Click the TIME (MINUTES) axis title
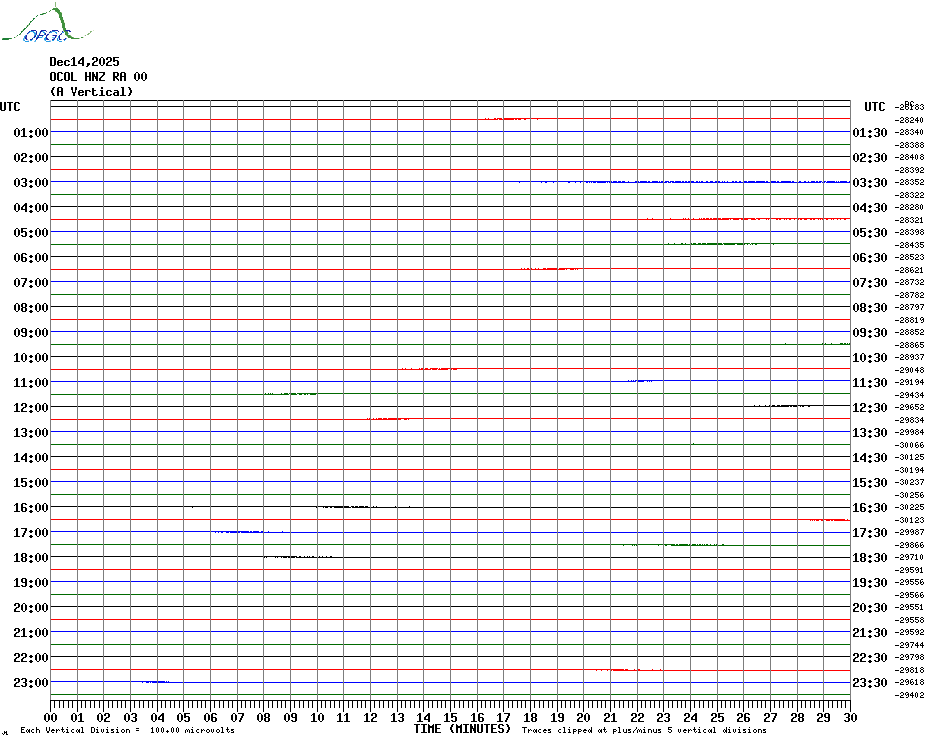The width and height of the screenshot is (930, 744). tap(462, 729)
